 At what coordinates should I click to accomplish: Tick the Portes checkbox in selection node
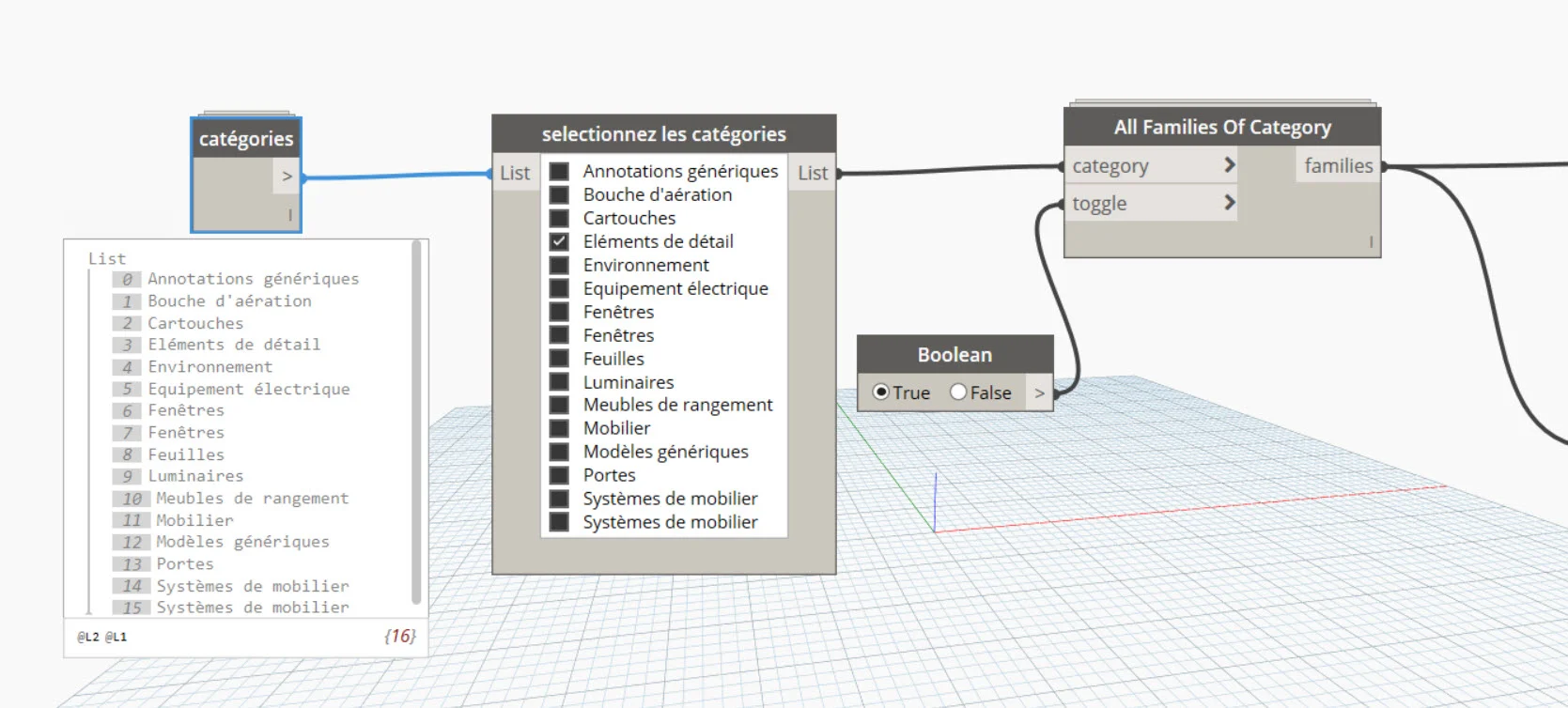pos(559,475)
